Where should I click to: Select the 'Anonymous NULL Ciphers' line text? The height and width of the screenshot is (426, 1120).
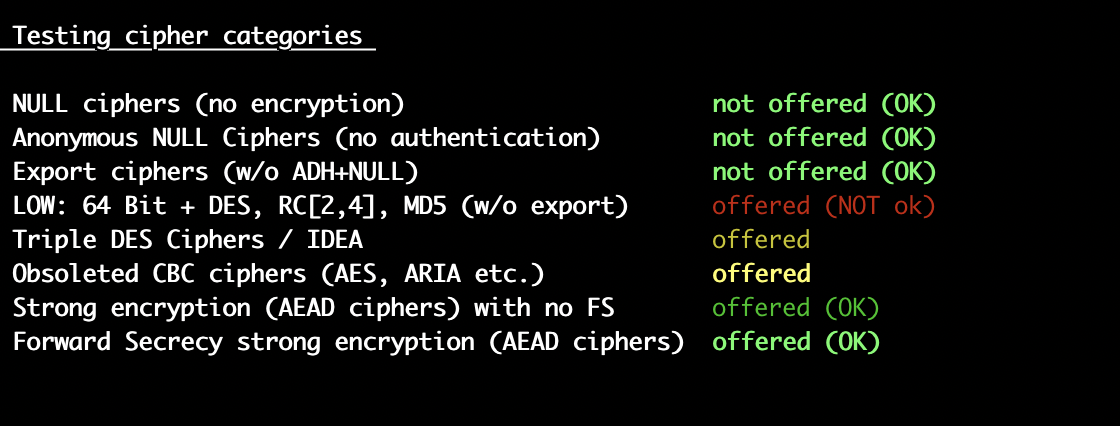[306, 138]
